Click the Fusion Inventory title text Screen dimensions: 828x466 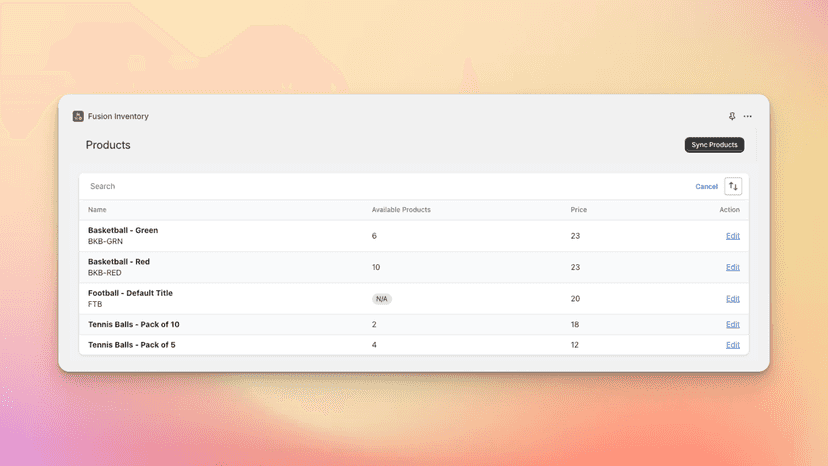tap(118, 116)
